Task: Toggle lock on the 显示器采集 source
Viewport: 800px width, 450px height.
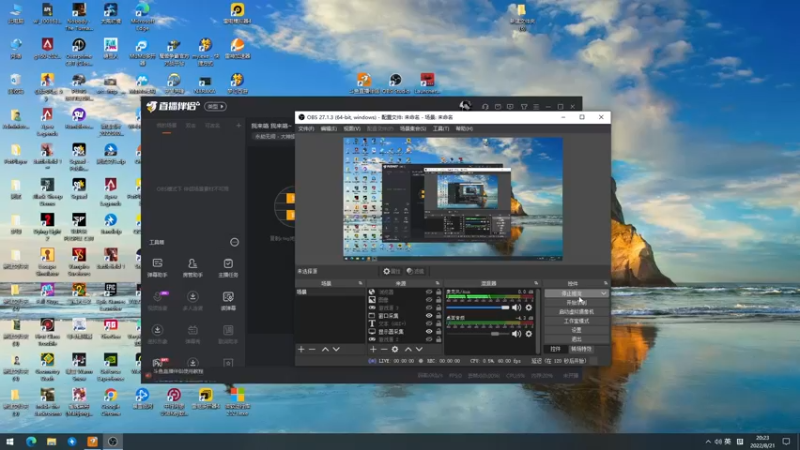Action: 438,332
